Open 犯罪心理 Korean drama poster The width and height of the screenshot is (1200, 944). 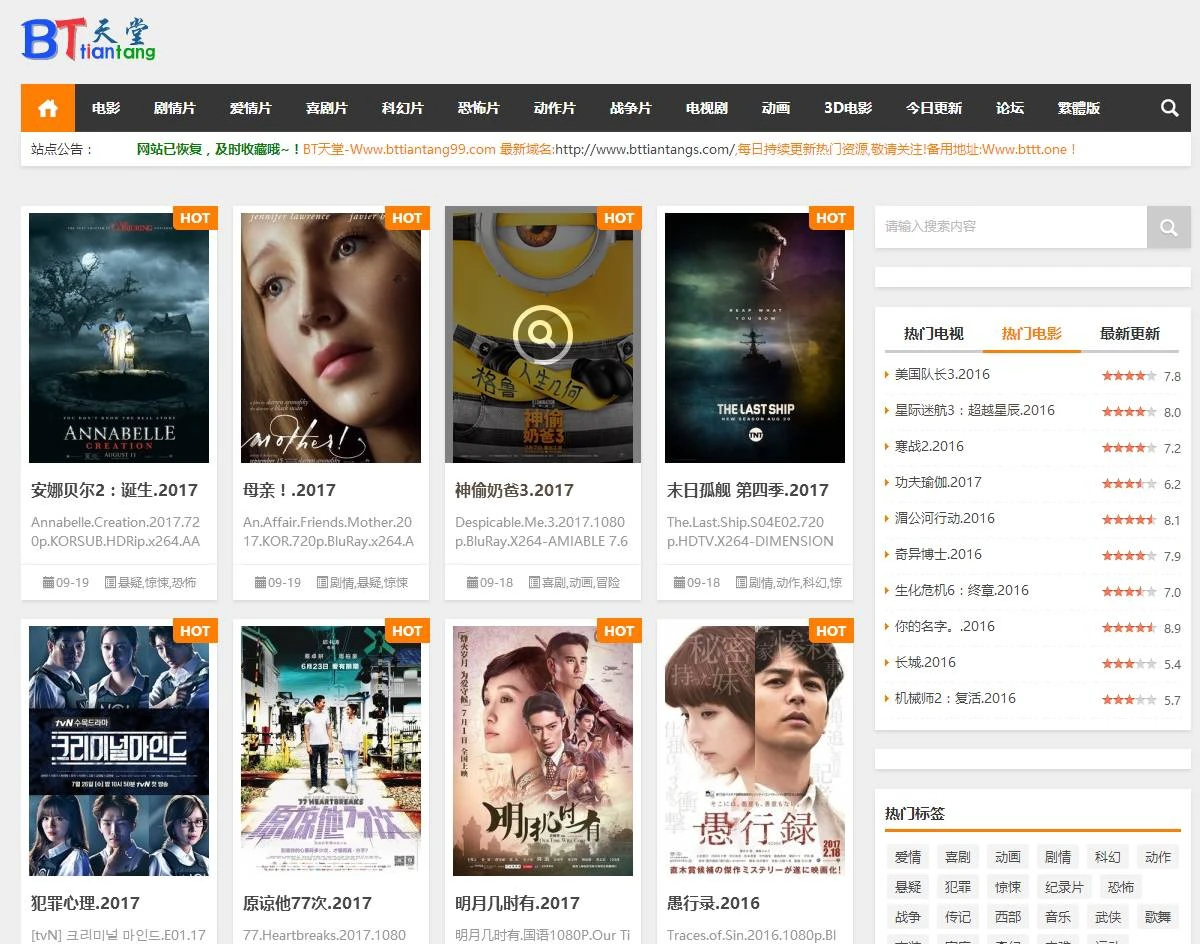[x=119, y=751]
